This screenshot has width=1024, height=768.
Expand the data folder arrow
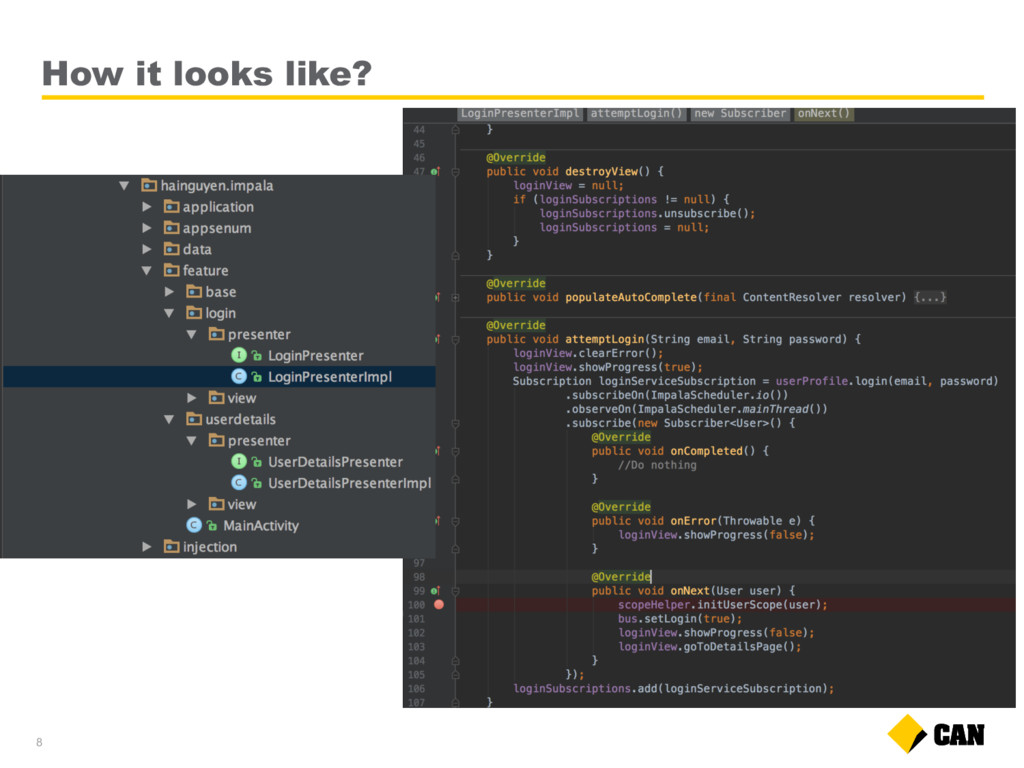(x=147, y=249)
